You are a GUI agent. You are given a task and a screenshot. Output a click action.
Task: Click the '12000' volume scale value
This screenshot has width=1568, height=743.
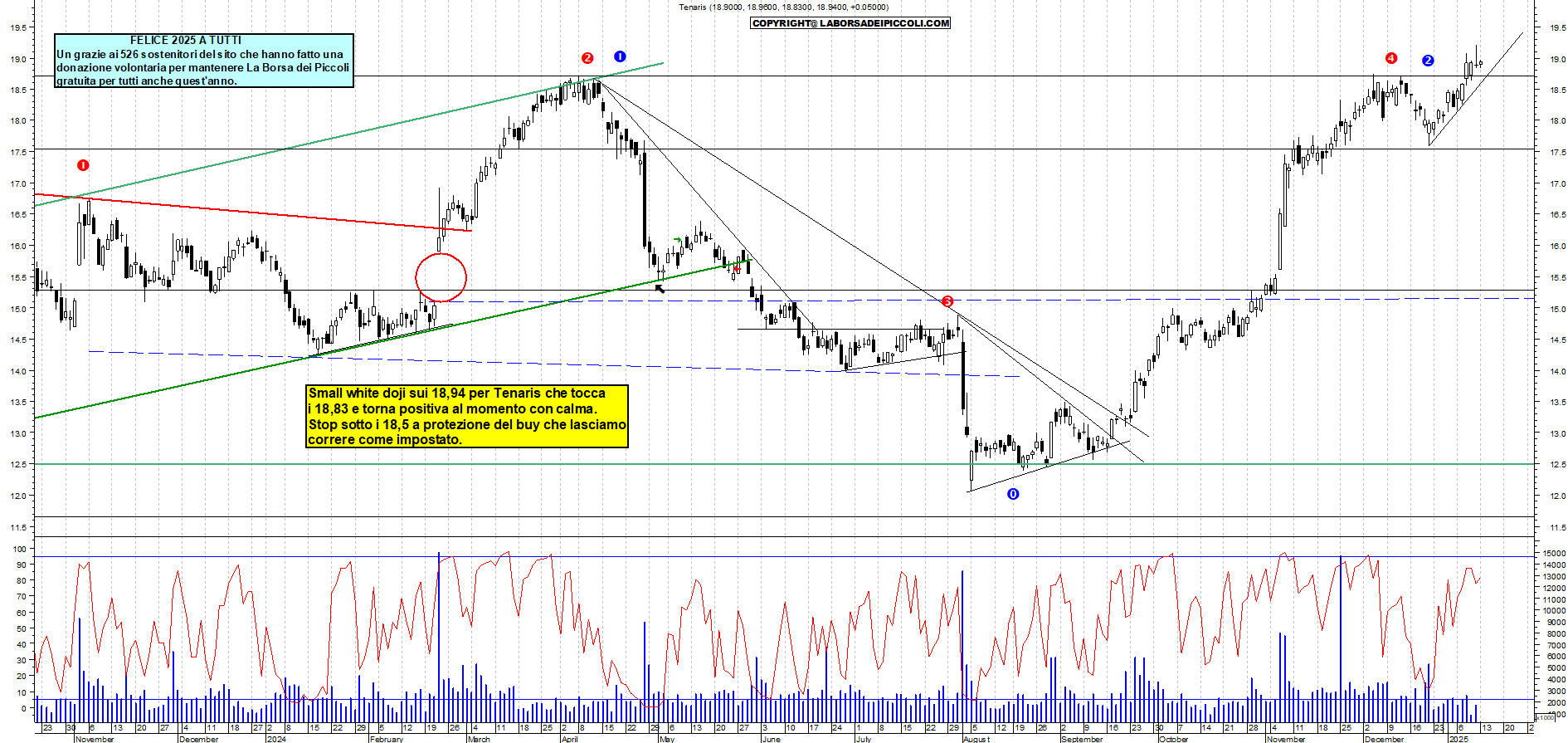[1554, 588]
